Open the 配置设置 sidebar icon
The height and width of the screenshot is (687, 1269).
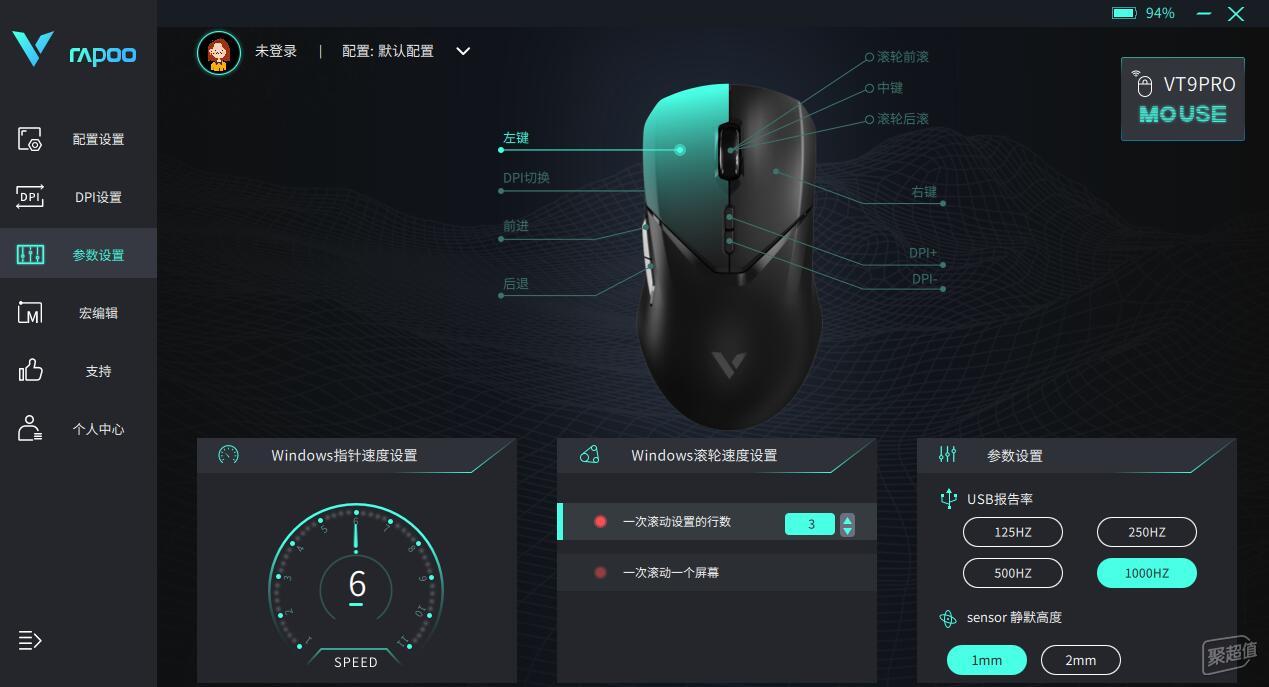click(x=30, y=139)
